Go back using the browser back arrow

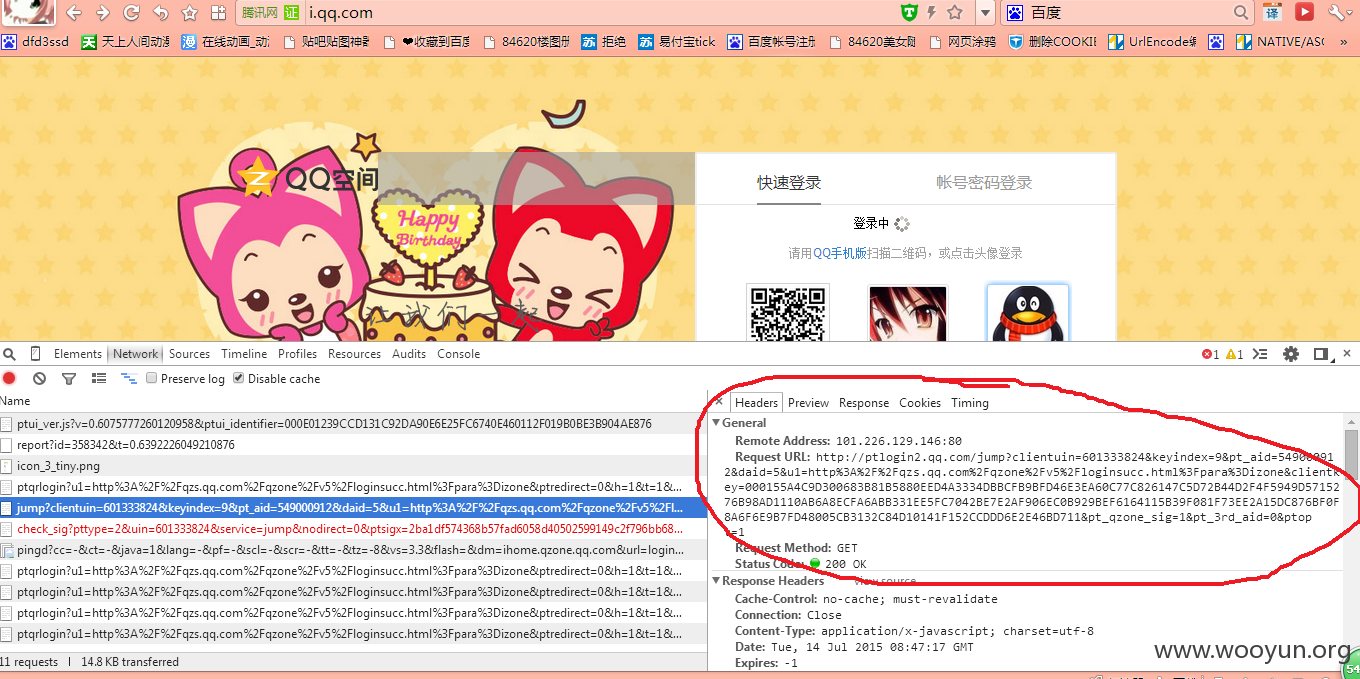point(74,13)
